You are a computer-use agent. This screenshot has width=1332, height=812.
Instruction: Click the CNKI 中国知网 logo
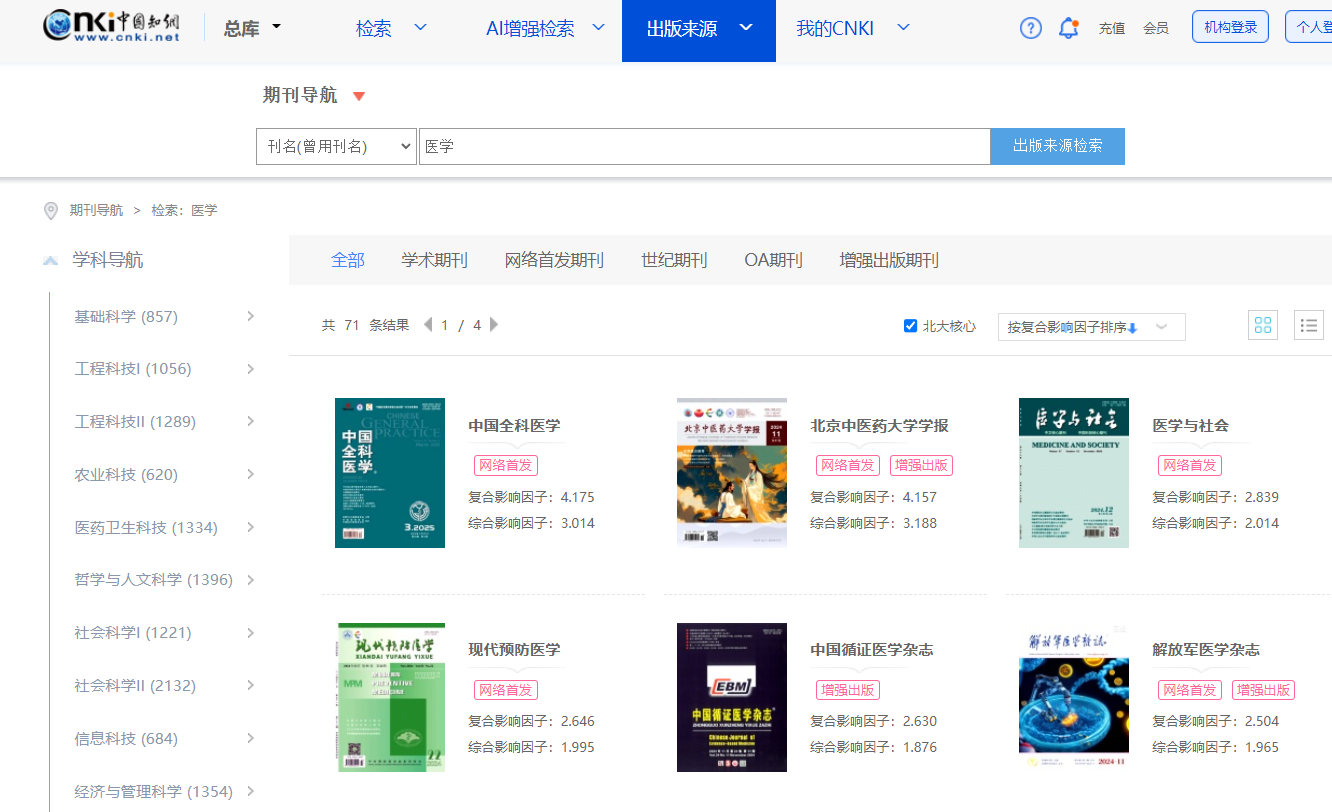[110, 27]
